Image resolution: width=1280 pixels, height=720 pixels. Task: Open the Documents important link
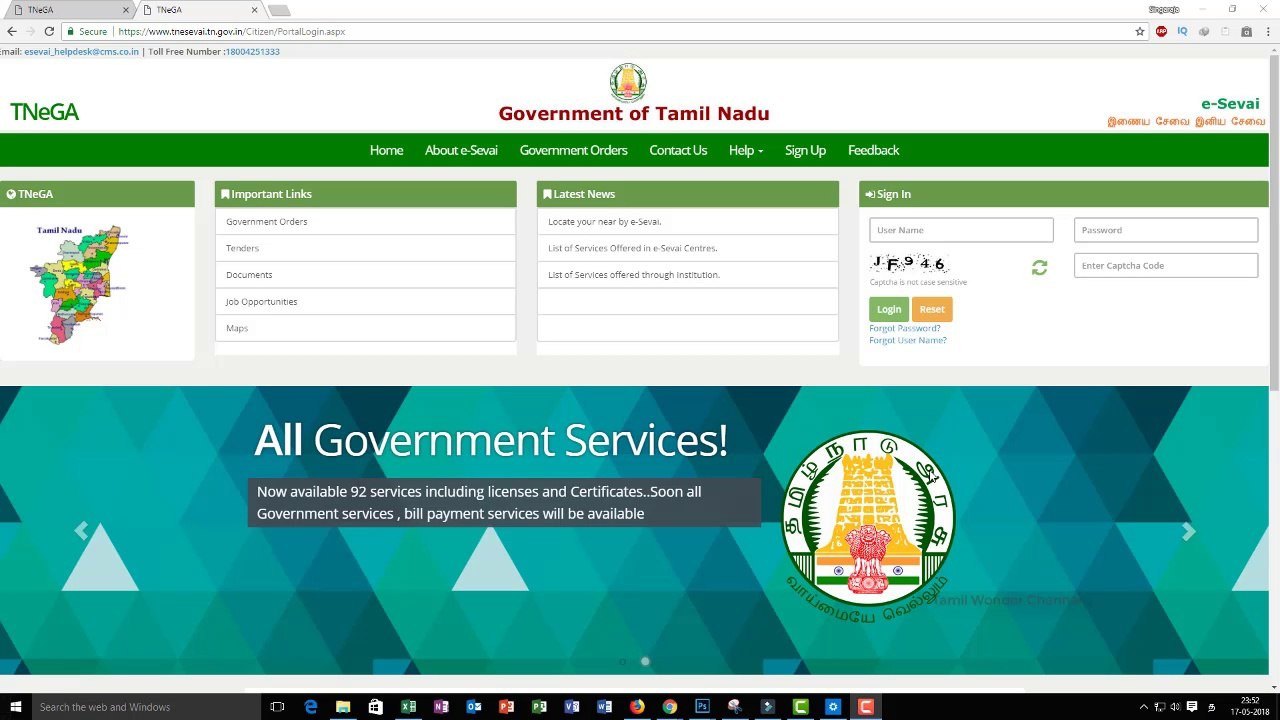249,275
